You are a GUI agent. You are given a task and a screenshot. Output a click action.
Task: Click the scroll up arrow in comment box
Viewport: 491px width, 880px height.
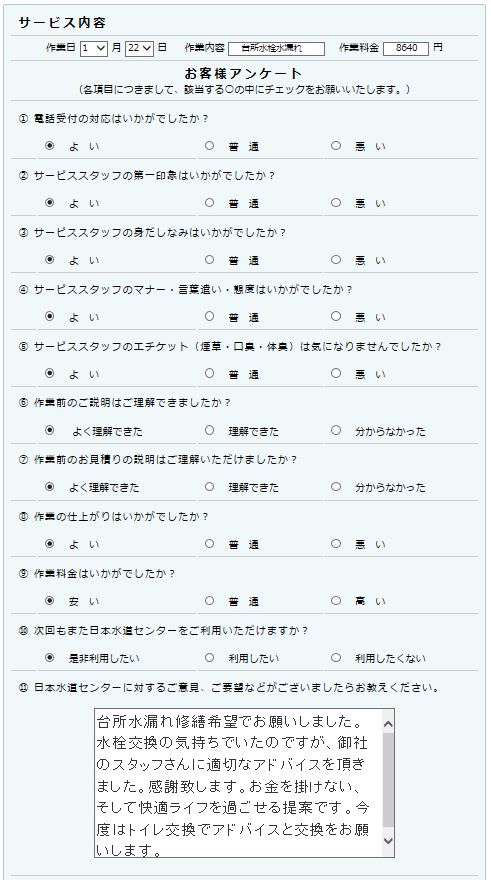[x=388, y=723]
